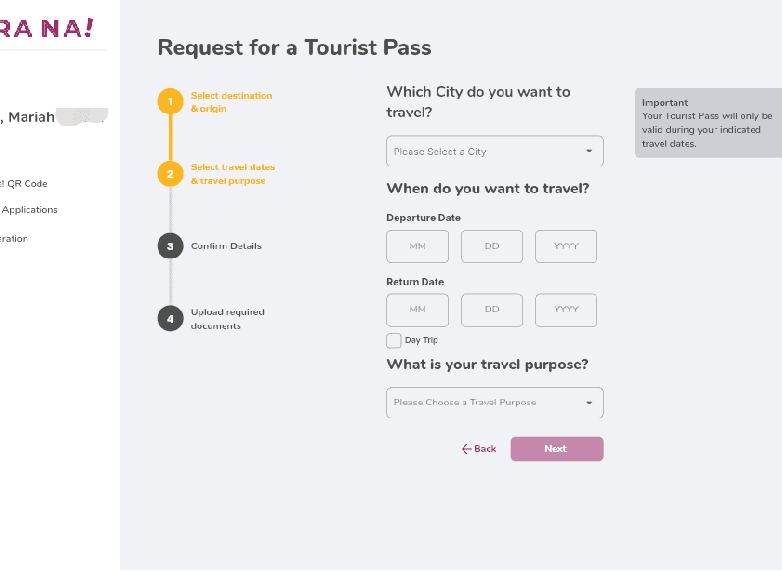Go to Applications in the sidebar
This screenshot has height=571, width=782.
pos(29,210)
